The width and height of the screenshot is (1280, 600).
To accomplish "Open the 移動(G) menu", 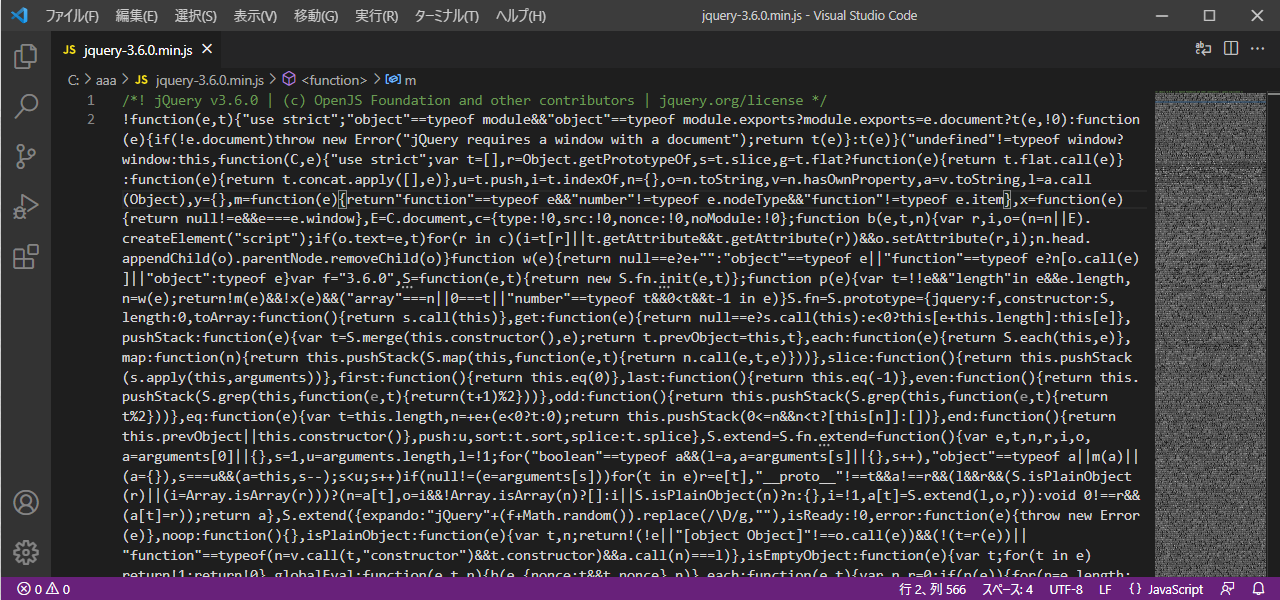I will [316, 16].
